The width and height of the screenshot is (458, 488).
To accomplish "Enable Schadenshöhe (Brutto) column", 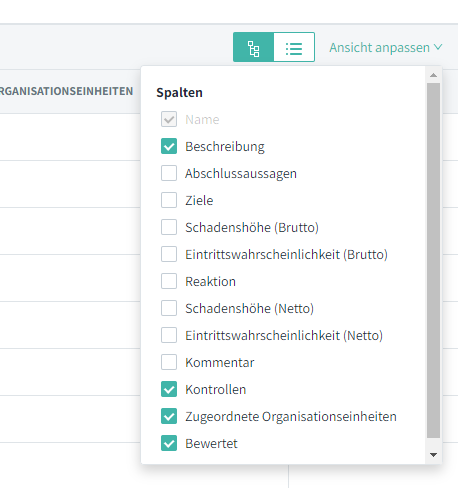I will tap(169, 227).
